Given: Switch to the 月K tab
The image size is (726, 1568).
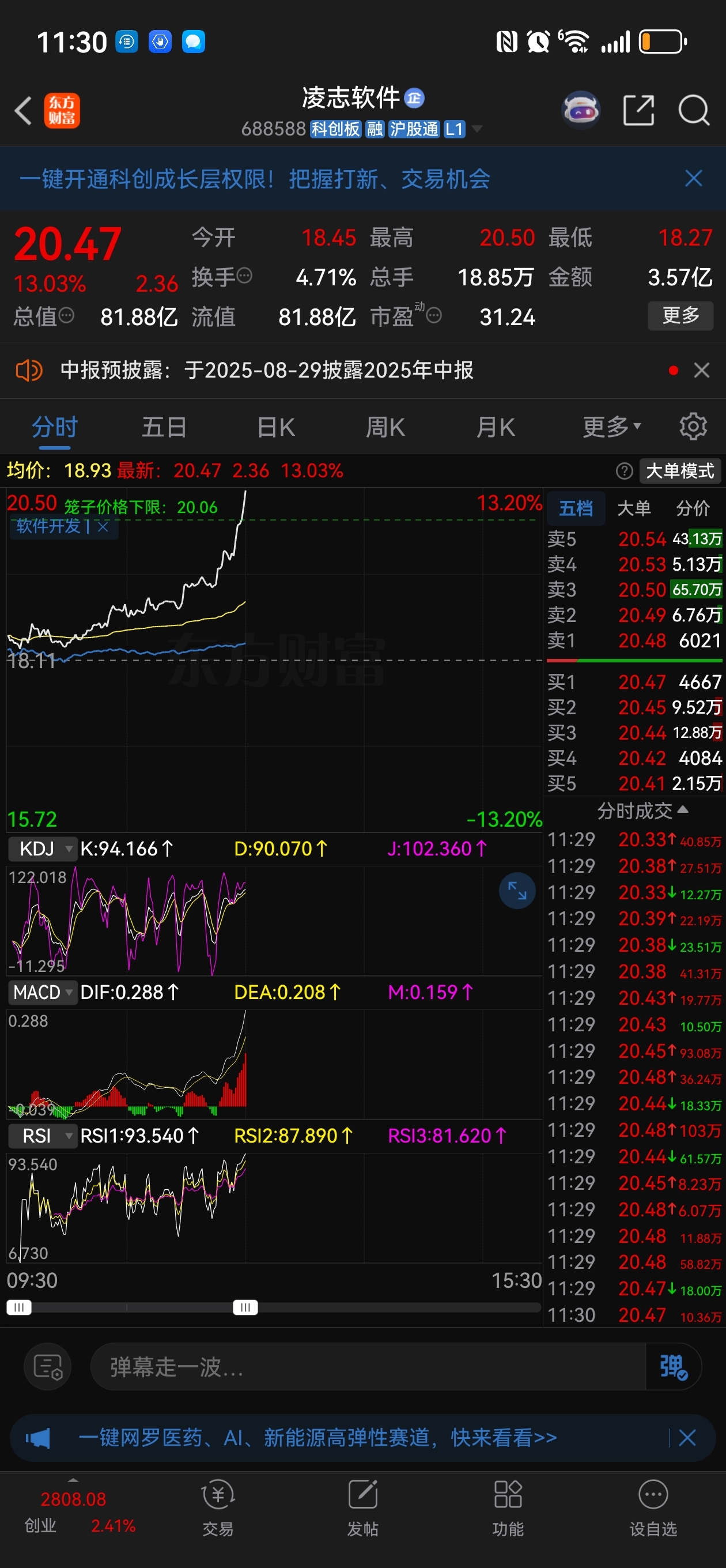Looking at the screenshot, I should 496,427.
